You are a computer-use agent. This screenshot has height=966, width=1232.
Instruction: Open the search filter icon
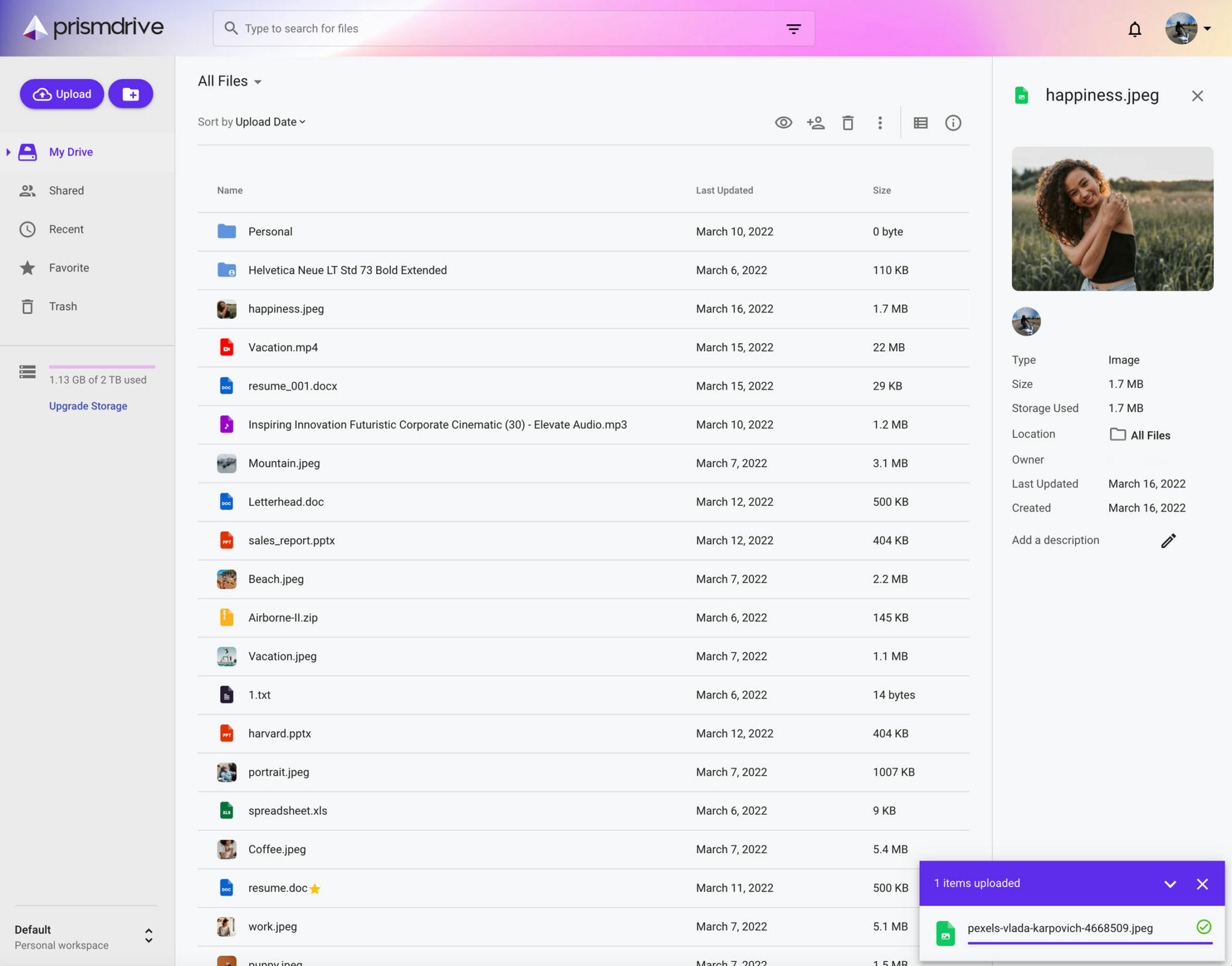click(793, 28)
